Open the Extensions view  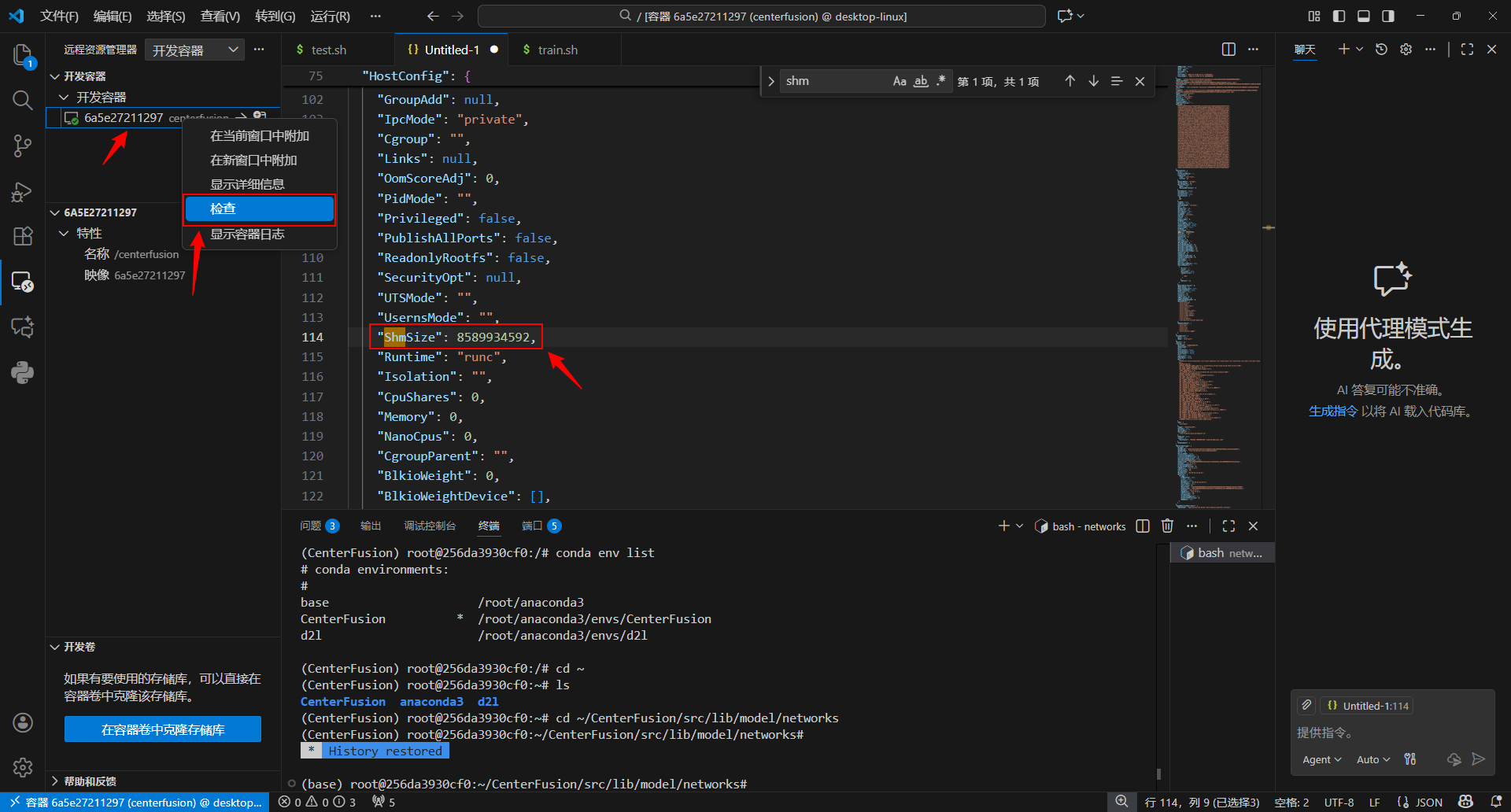coord(23,236)
